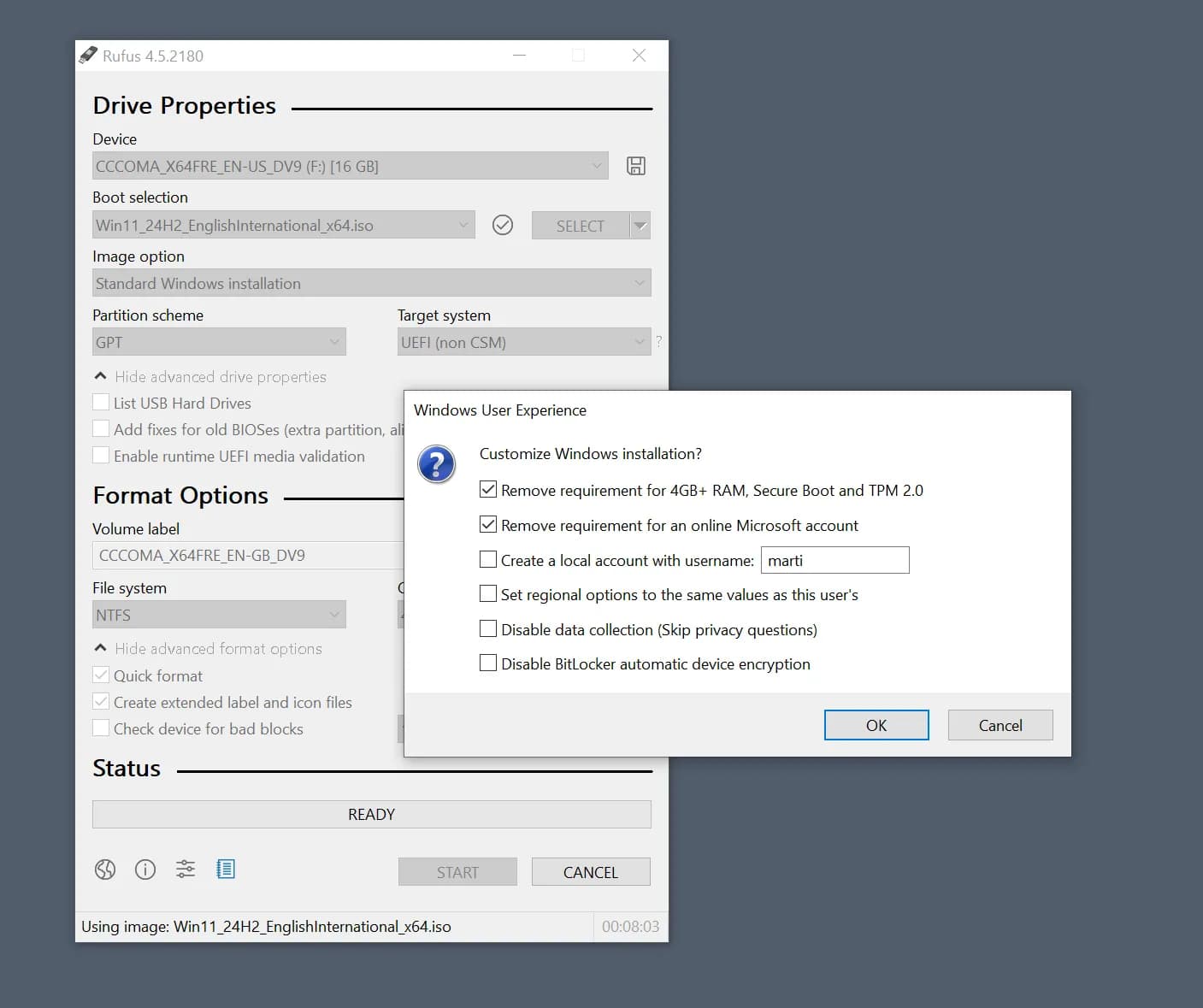This screenshot has height=1008, width=1203.
Task: Click the READY progress bar
Action: coord(371,815)
